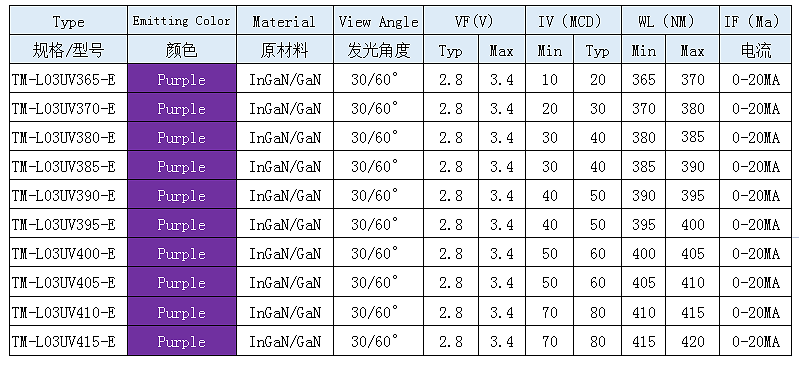Select the 0-20MA cell in TM-L03UV400-E row
799x365 pixels.
(756, 253)
